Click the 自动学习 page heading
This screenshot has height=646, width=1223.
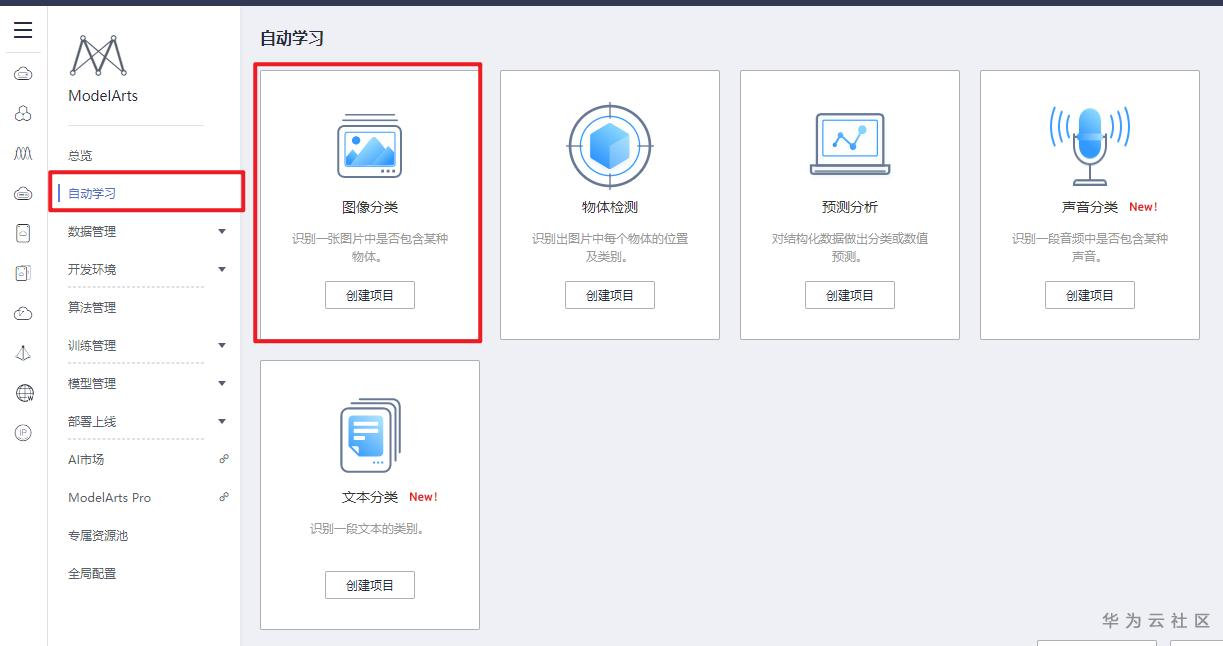pyautogui.click(x=292, y=38)
